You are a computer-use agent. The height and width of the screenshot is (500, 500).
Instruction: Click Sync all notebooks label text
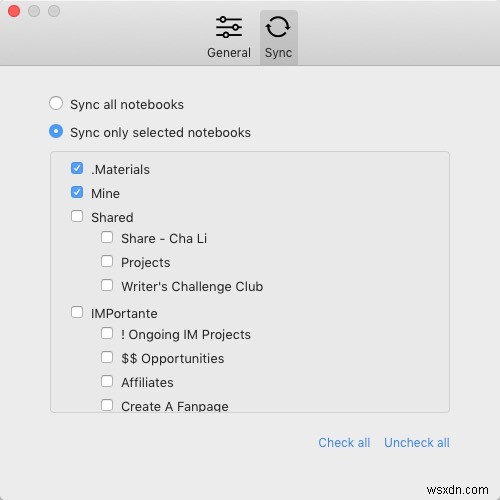pos(127,105)
